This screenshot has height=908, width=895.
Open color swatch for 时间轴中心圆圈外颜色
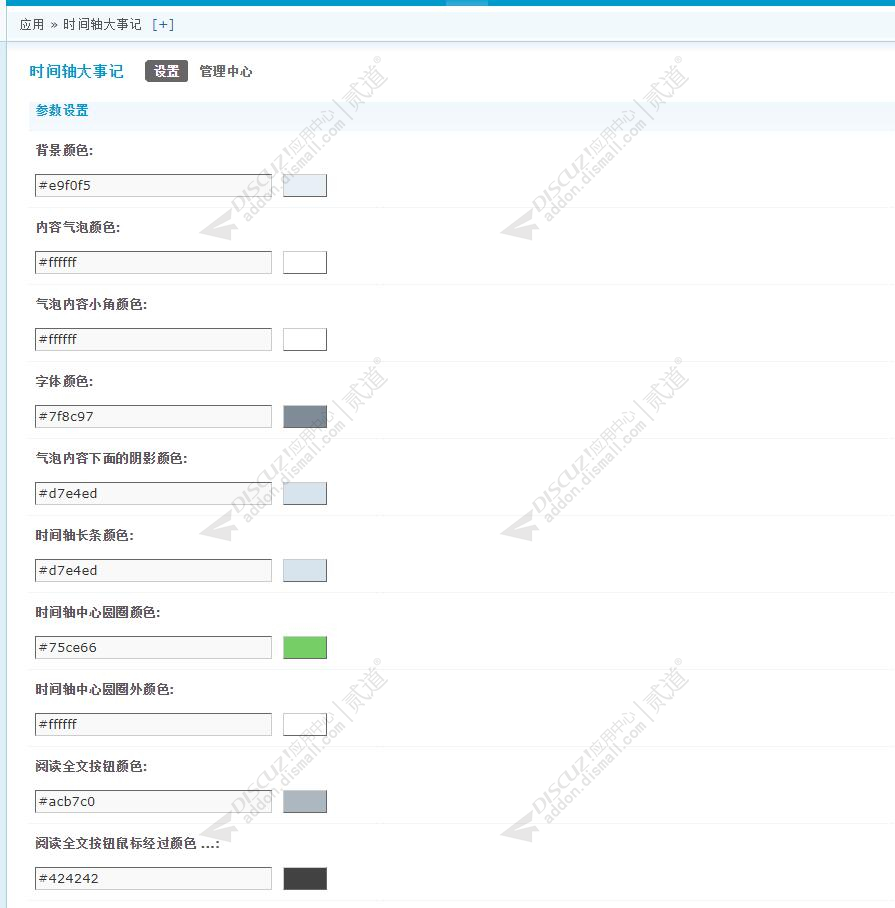pos(305,724)
